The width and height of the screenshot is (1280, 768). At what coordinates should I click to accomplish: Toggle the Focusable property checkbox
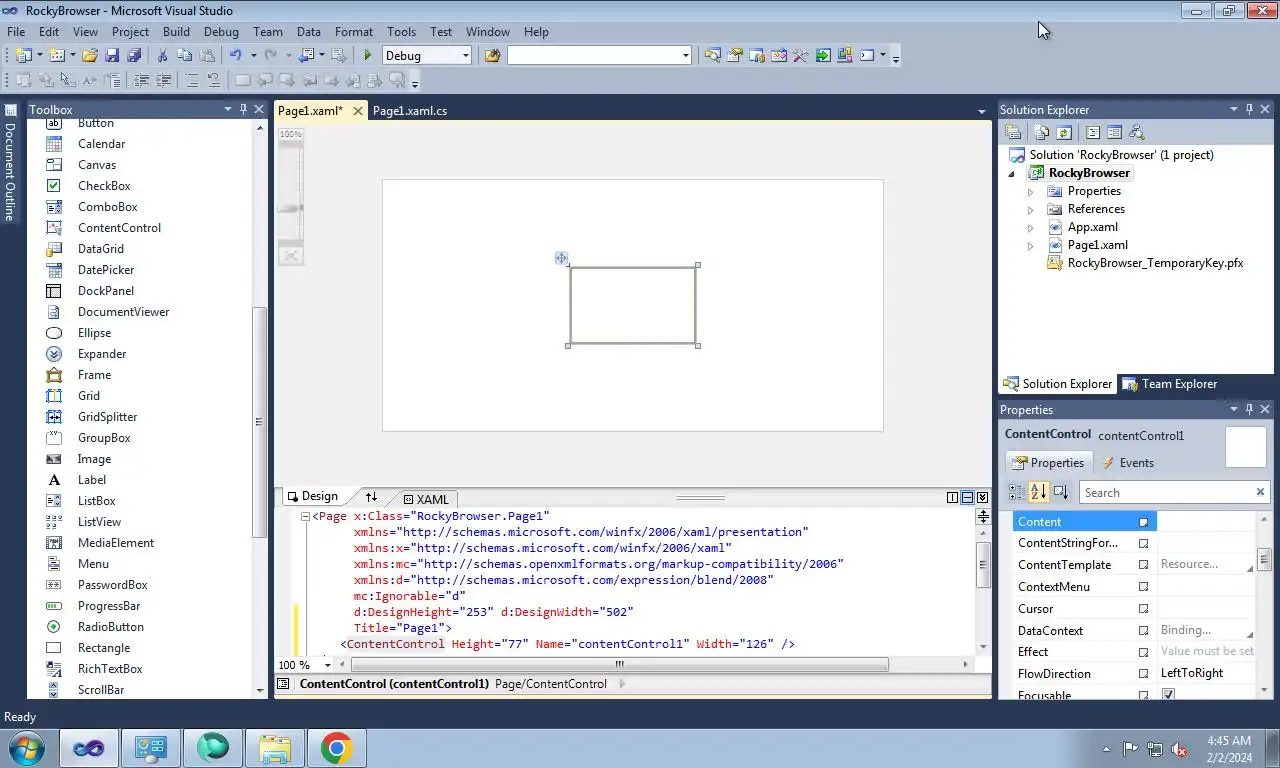point(1168,694)
